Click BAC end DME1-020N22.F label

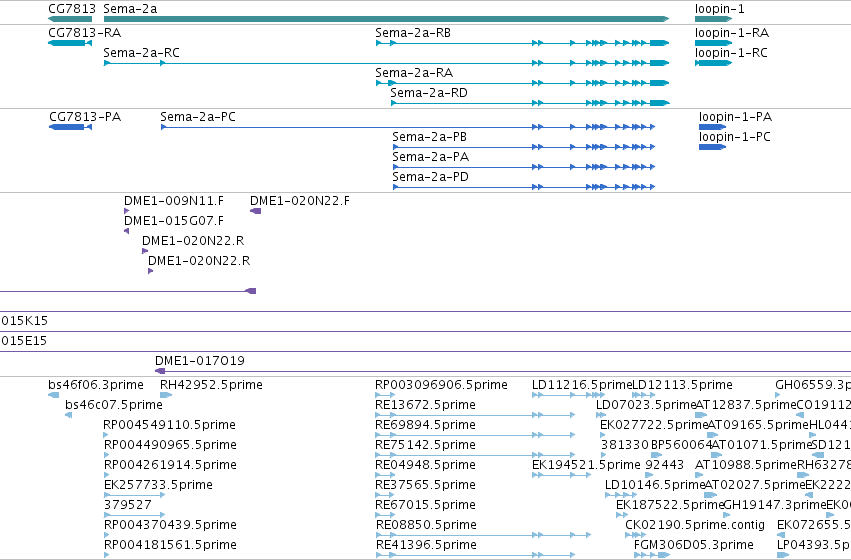(300, 201)
